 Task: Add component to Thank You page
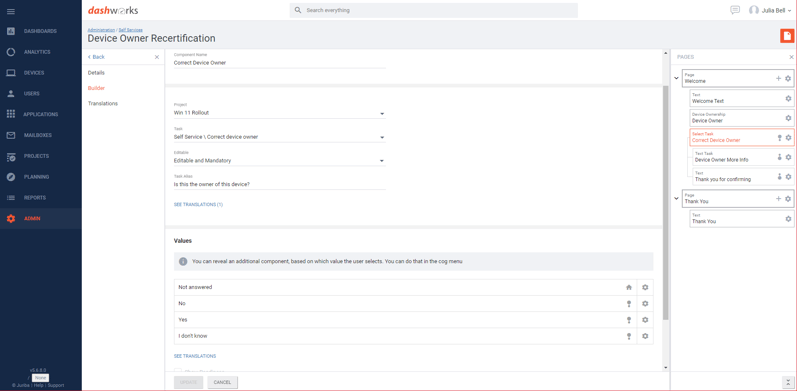tap(778, 199)
